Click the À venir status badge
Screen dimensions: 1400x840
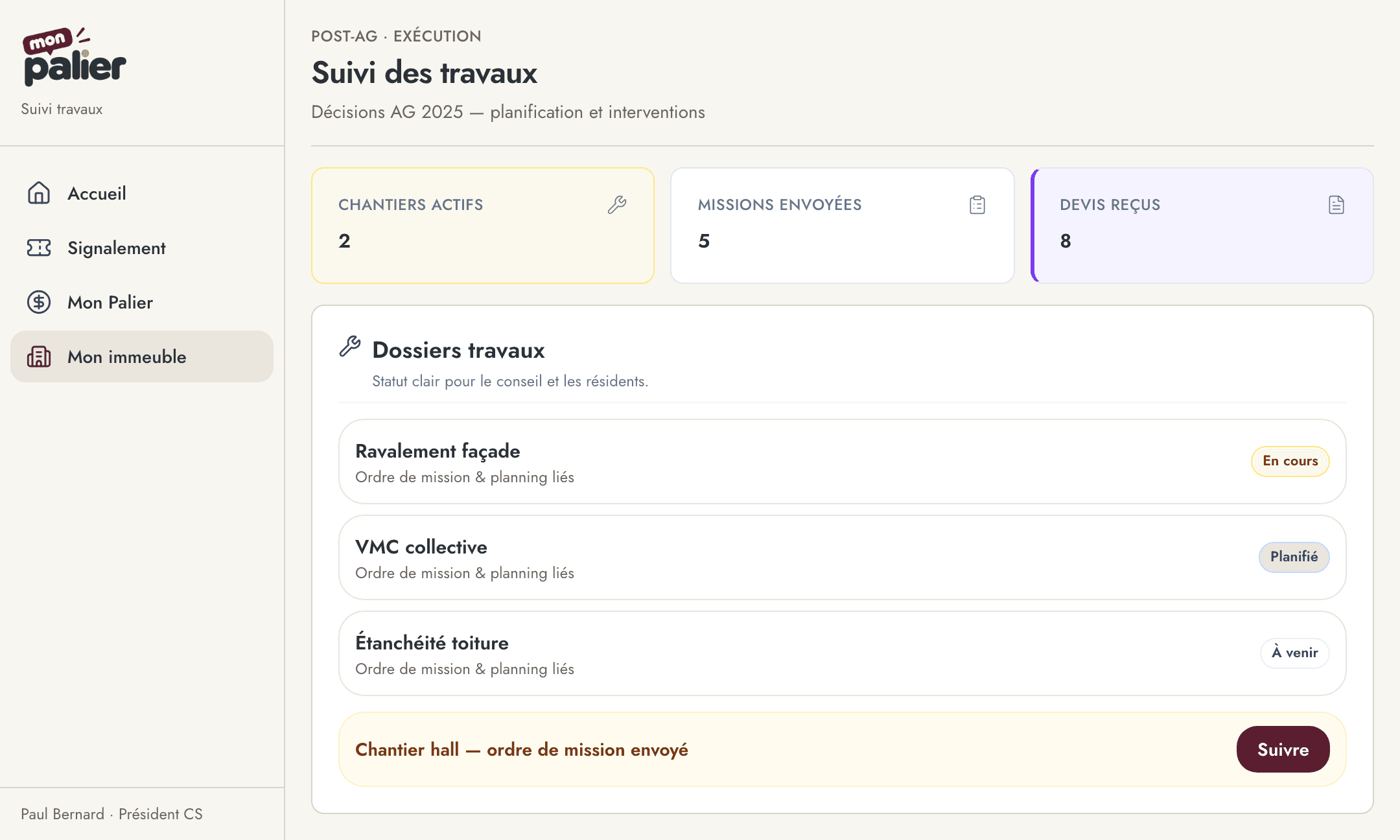[1294, 653]
